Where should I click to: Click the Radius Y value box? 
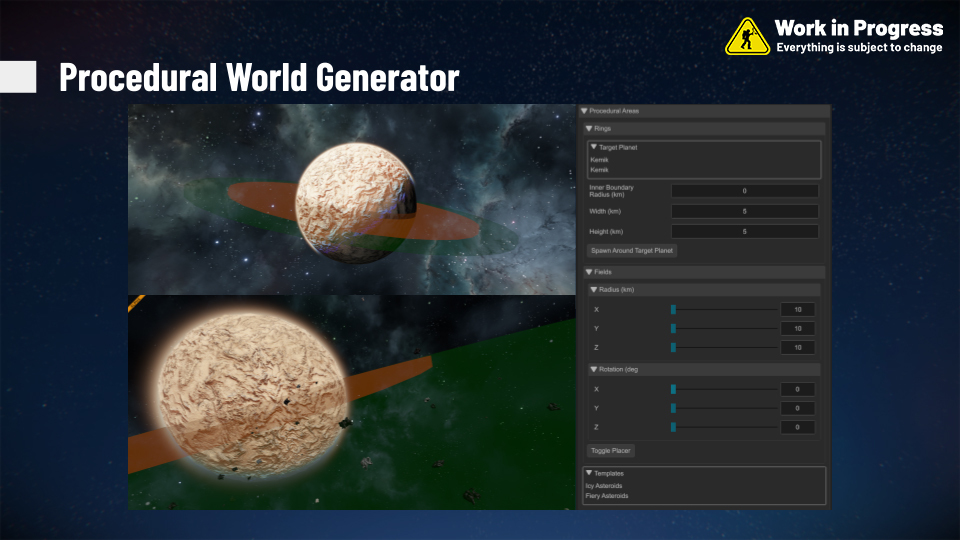(x=797, y=329)
